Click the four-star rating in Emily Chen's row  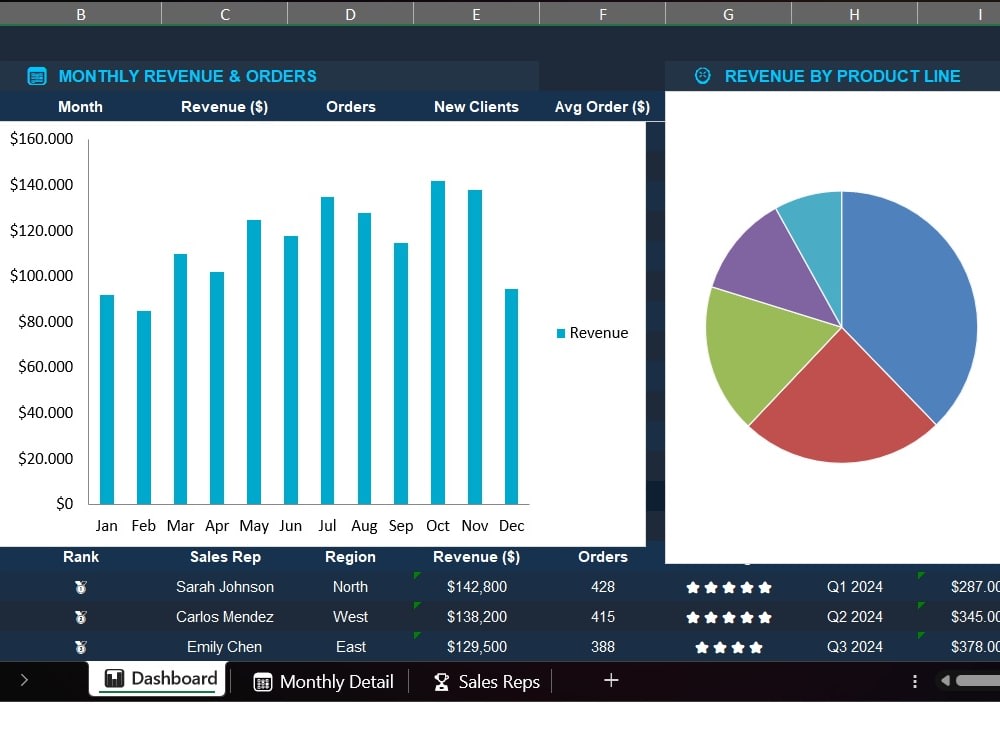(729, 647)
